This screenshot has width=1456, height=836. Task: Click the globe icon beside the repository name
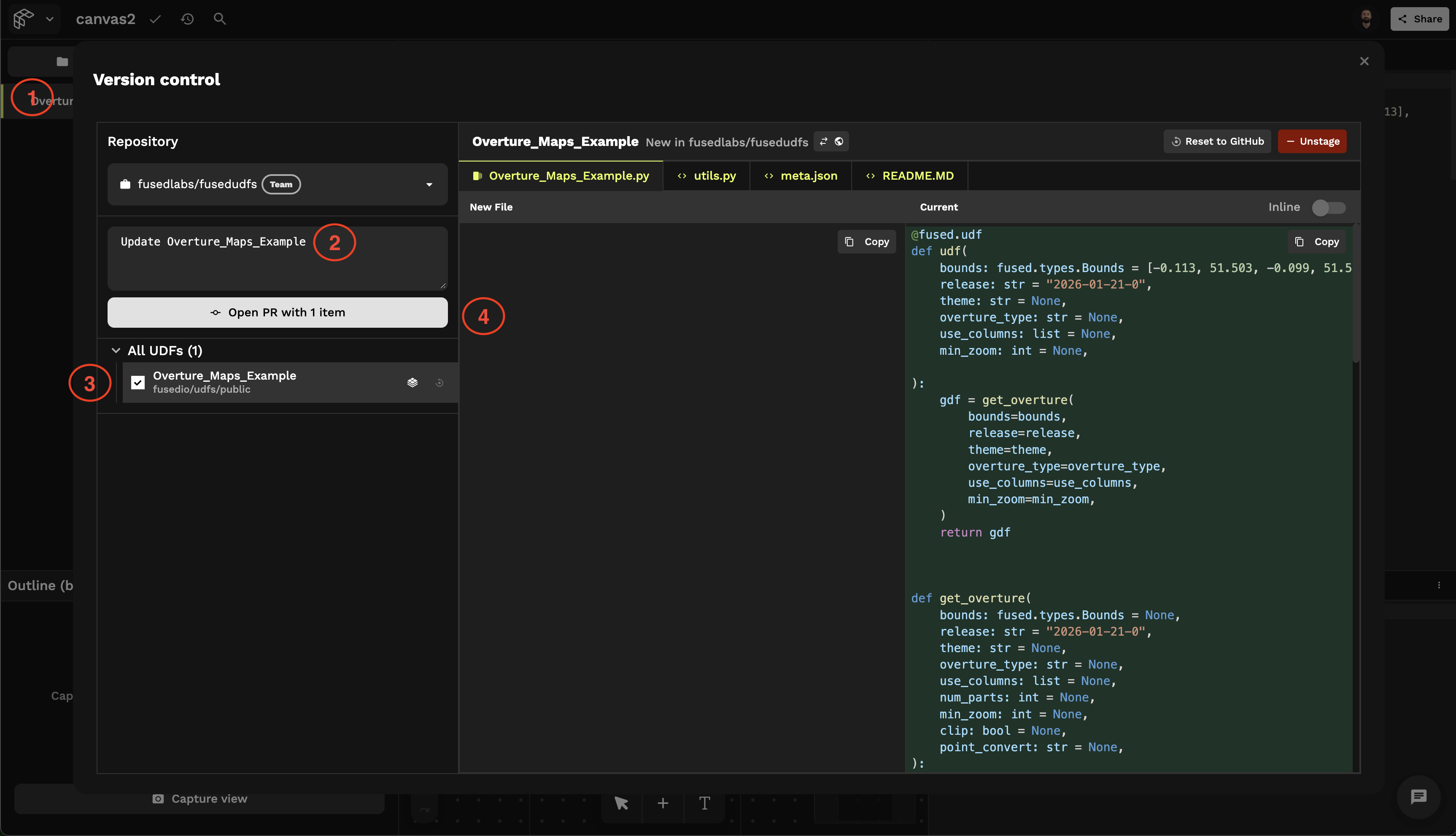coord(839,141)
